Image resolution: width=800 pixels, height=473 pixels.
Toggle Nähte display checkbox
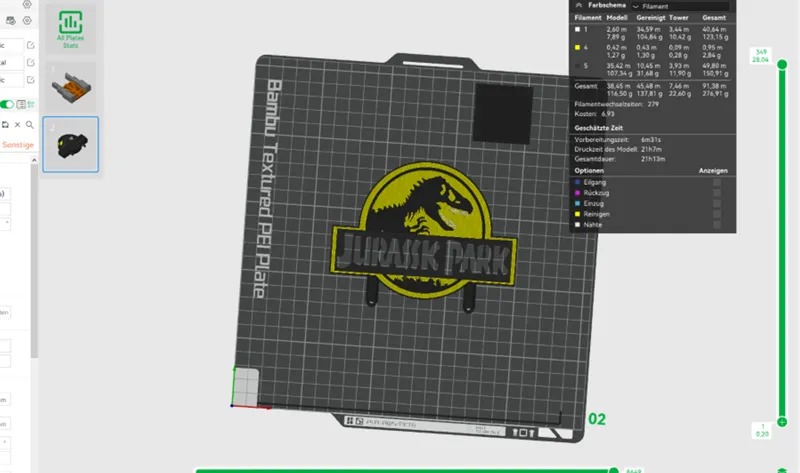[717, 225]
